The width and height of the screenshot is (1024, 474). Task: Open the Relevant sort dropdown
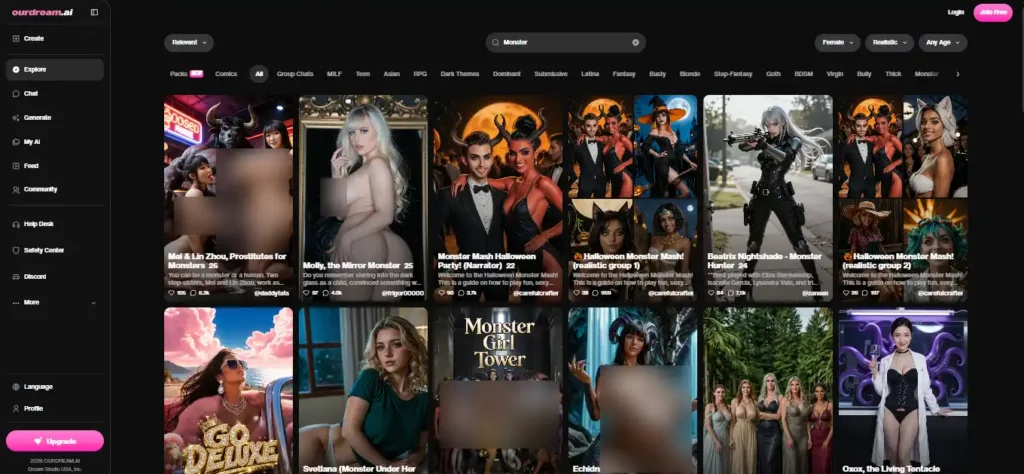[x=189, y=42]
